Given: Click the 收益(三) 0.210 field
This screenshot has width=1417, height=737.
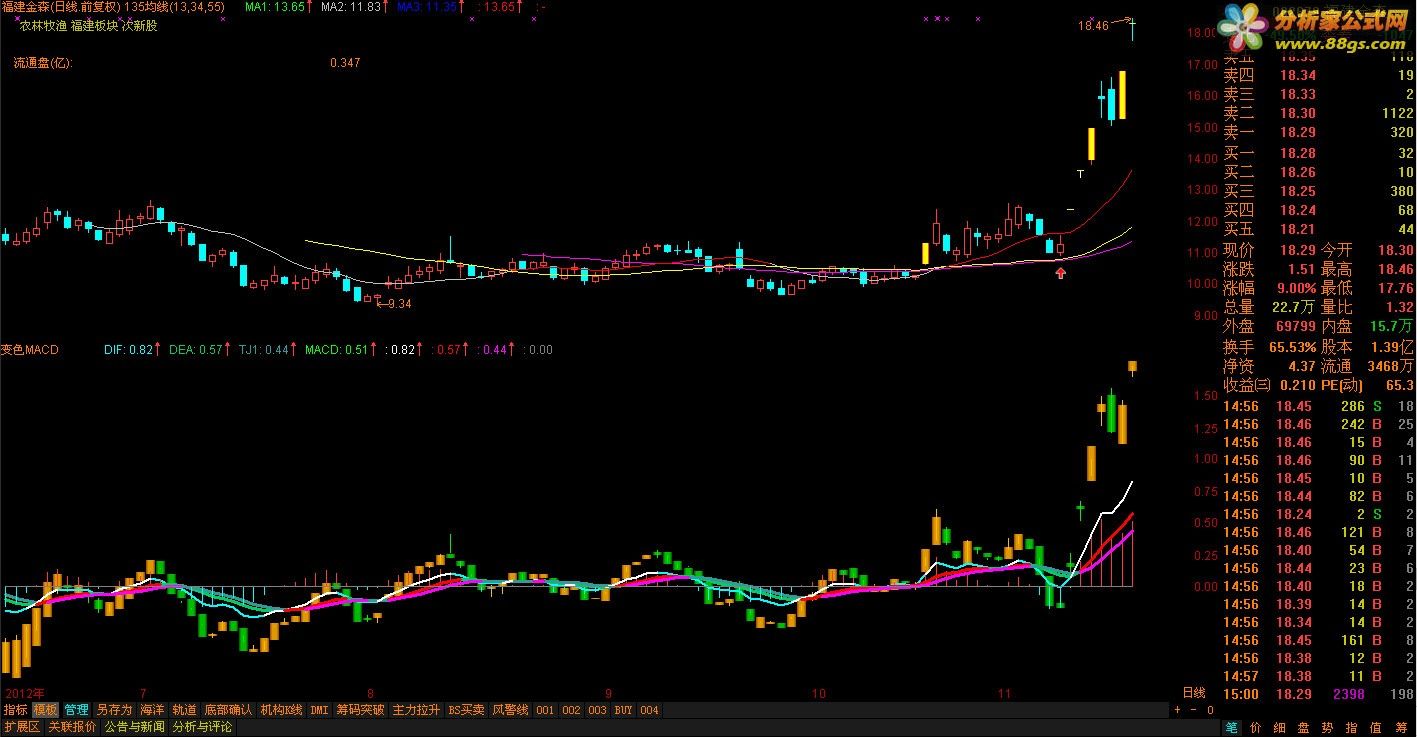Looking at the screenshot, I should pyautogui.click(x=1270, y=385).
